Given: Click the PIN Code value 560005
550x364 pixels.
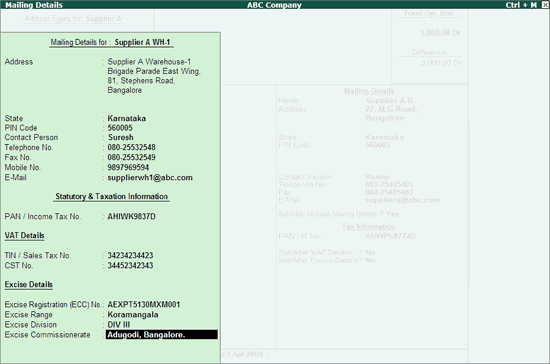Looking at the screenshot, I should (x=120, y=128).
